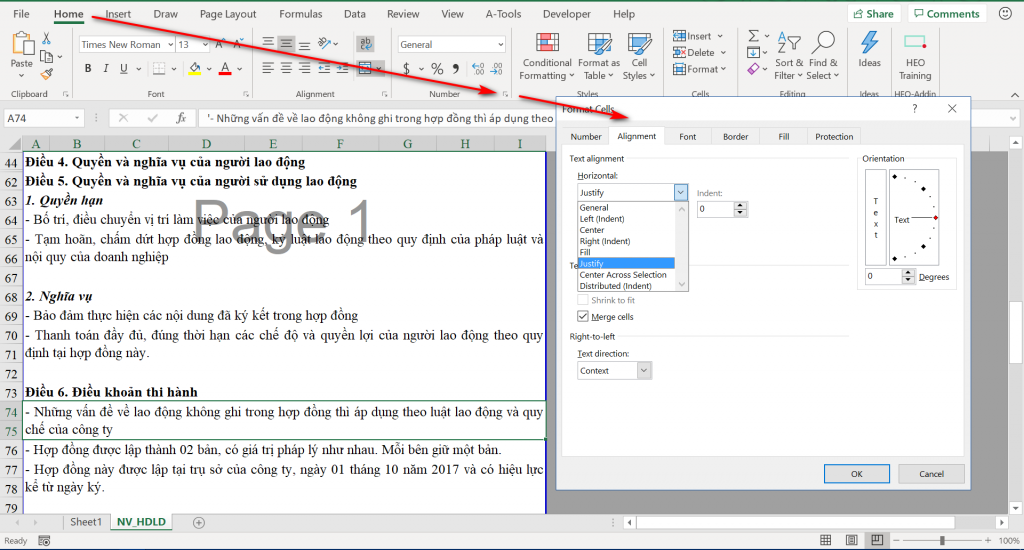Click the Insert Function fx icon
Screen dimensions: 1024x550
[x=181, y=118]
